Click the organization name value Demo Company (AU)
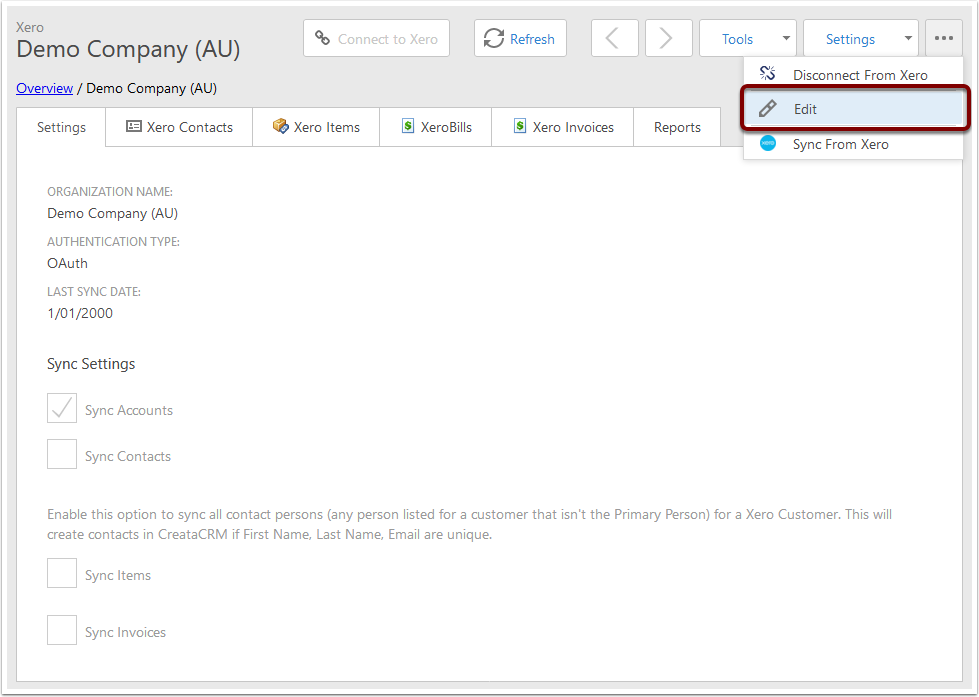Screen dimensions: 979x697 pos(112,214)
